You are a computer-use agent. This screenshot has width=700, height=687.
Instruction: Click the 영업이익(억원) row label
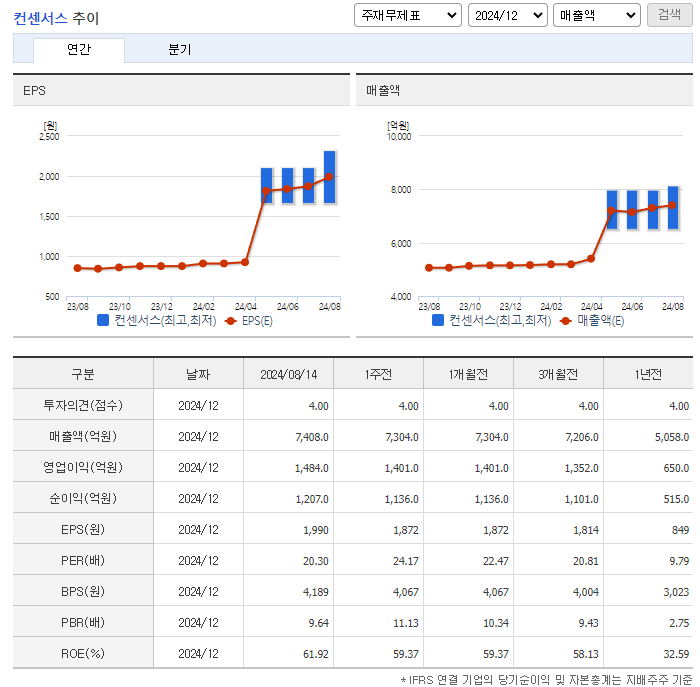pos(83,467)
